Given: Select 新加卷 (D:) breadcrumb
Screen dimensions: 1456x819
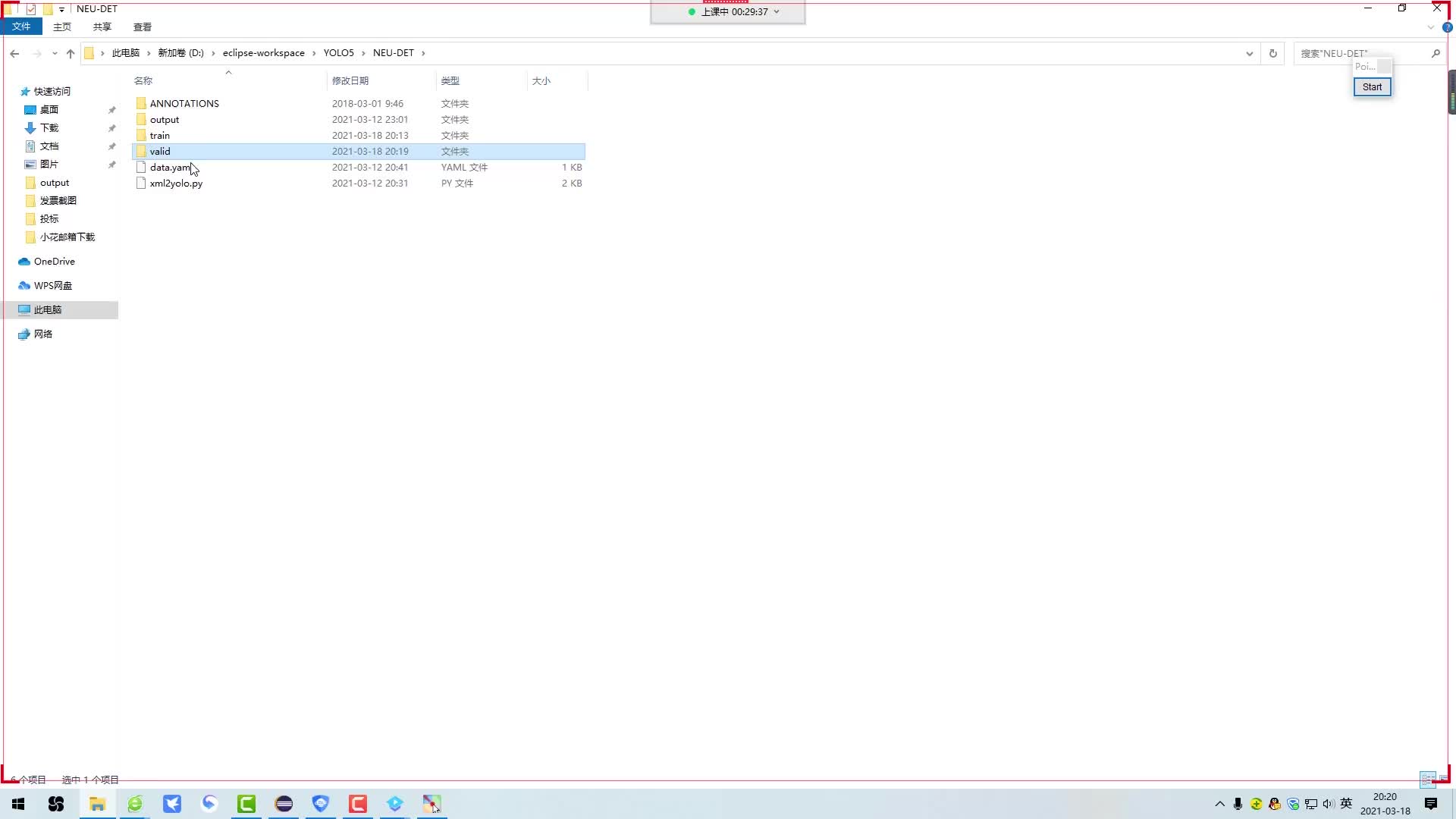Looking at the screenshot, I should pyautogui.click(x=181, y=53).
